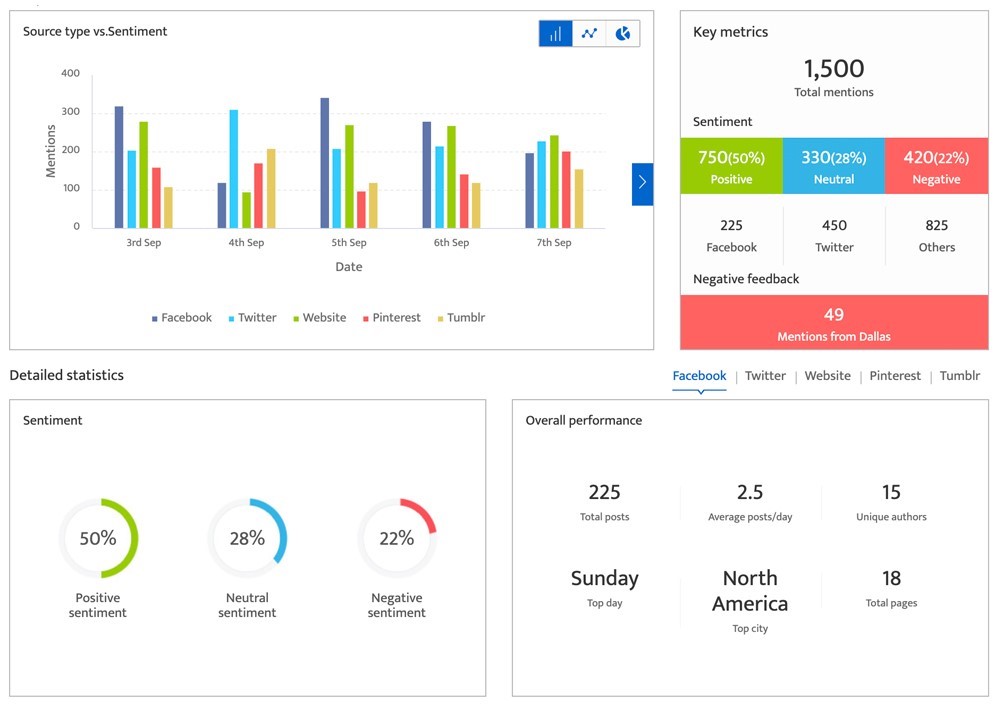Click the 450 Twitter metric

pyautogui.click(x=834, y=236)
